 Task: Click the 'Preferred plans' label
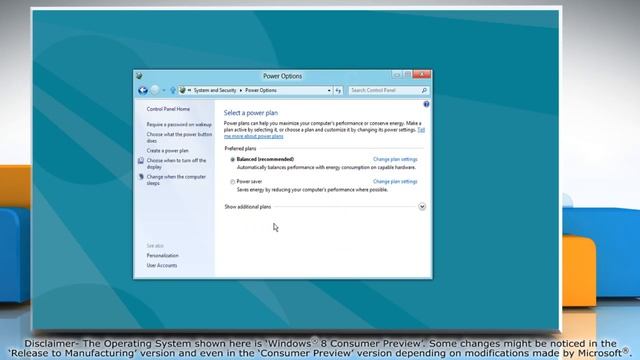(240, 149)
